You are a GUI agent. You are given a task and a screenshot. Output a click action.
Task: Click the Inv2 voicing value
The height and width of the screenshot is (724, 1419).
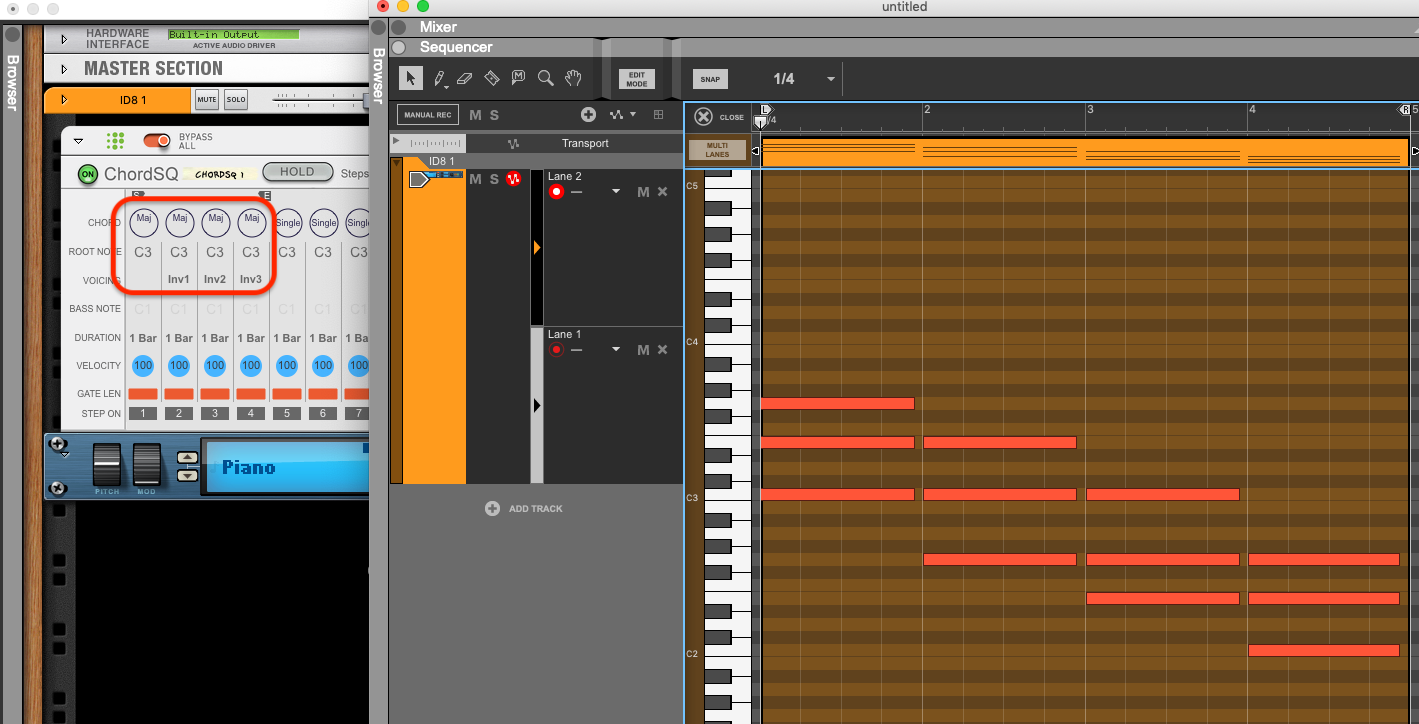[215, 280]
